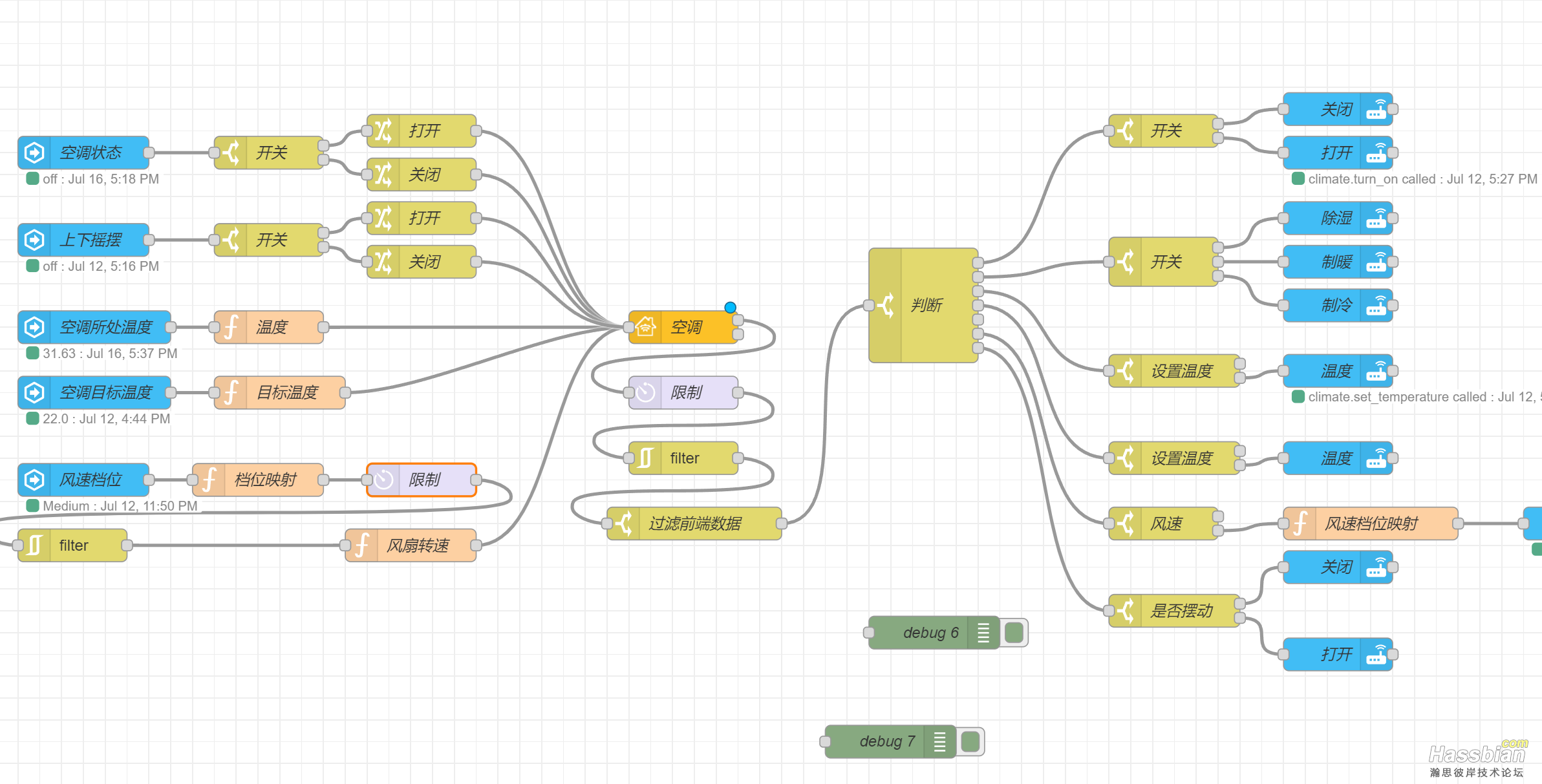Select the debug 7 node label
1542x784 pixels.
887,741
